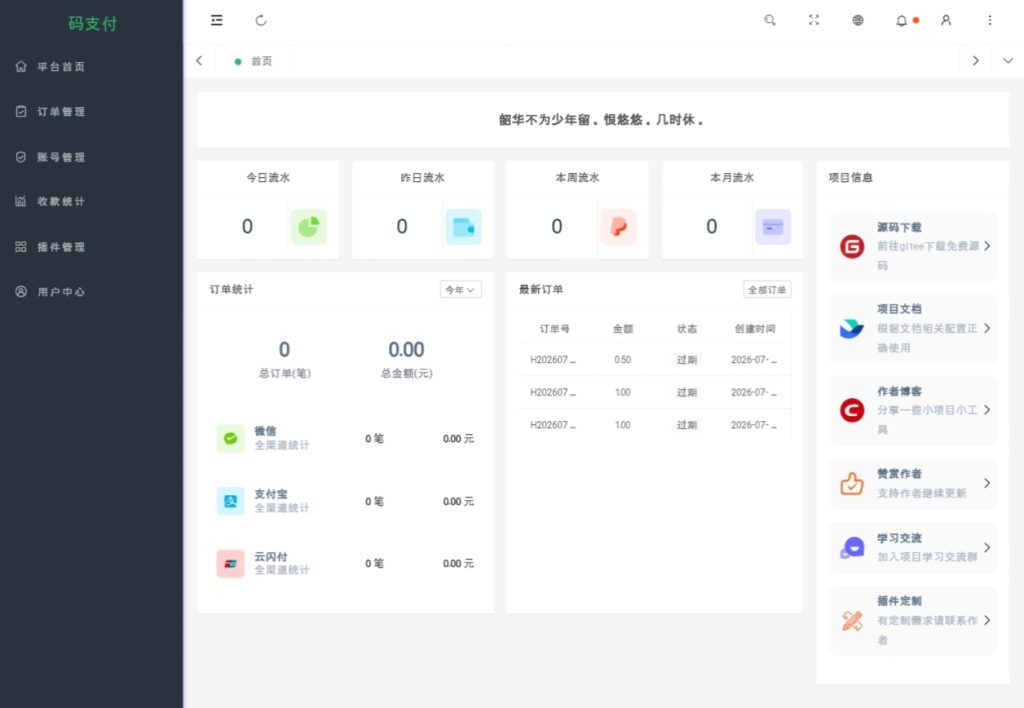The image size is (1024, 708).
Task: Collapse the sidebar with the menu fold icon
Action: 217,20
